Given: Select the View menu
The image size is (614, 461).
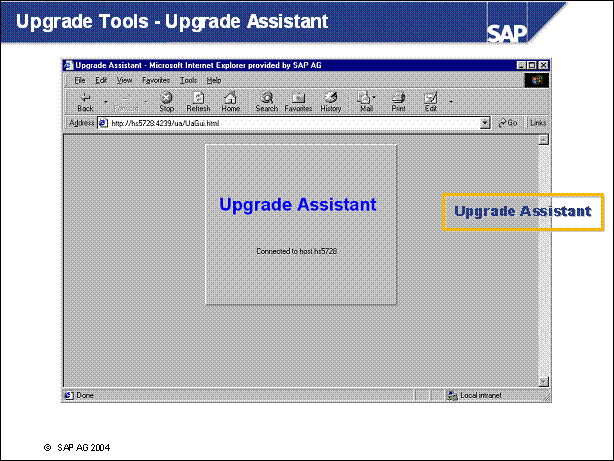Looking at the screenshot, I should click(124, 80).
